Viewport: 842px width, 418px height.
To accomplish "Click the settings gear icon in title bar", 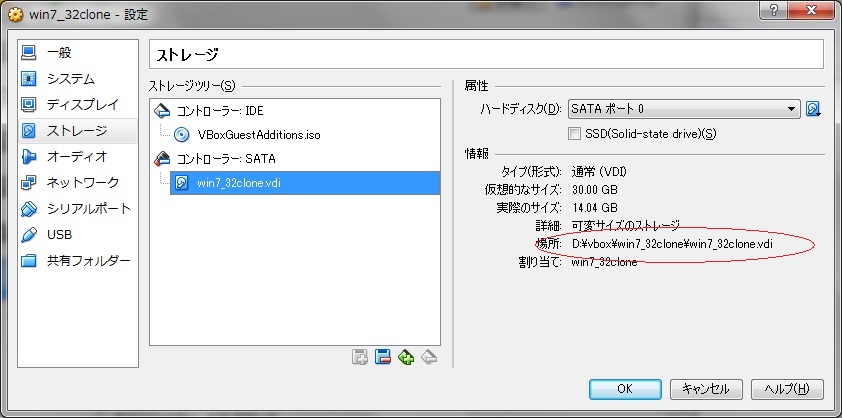I will click(x=15, y=14).
